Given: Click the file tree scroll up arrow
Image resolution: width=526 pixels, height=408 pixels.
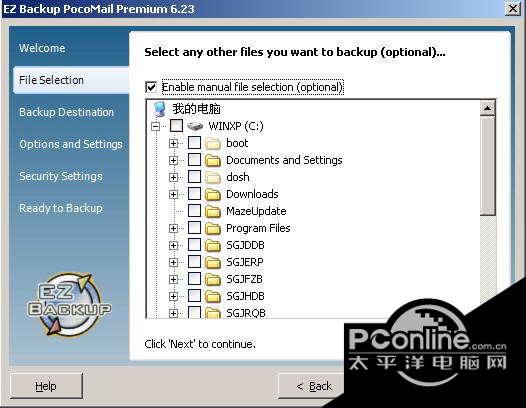Looking at the screenshot, I should coord(487,108).
